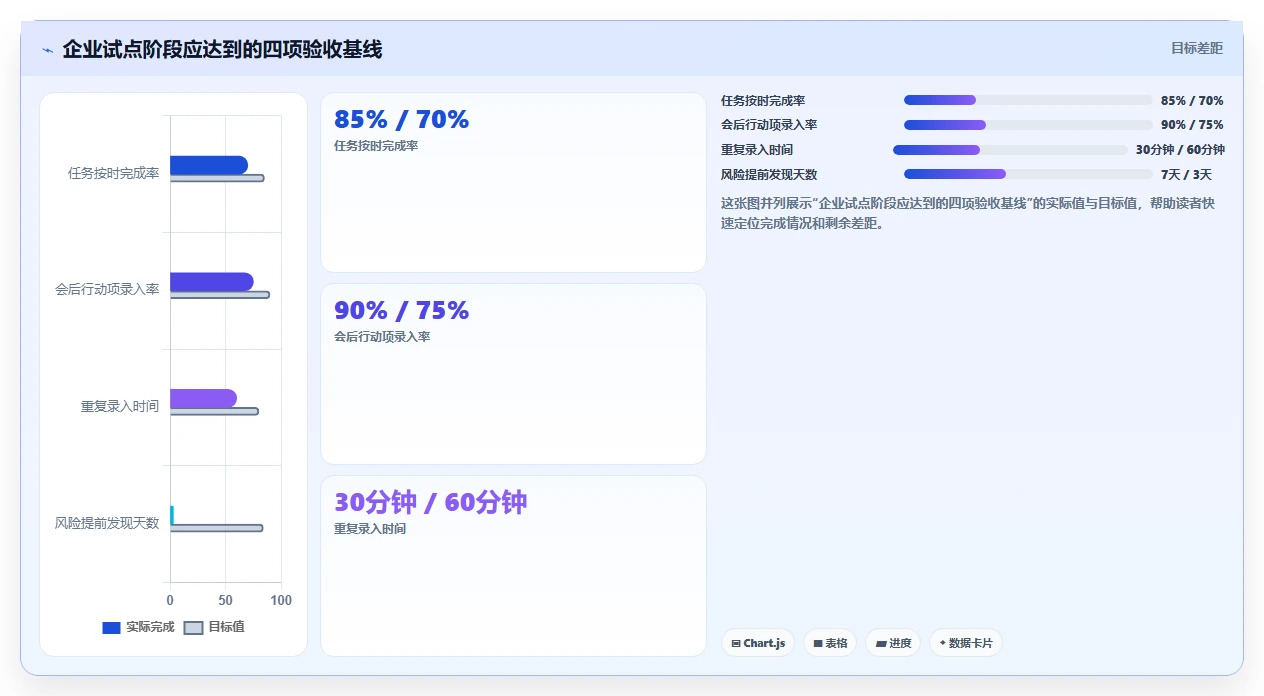Select the 30分钟 / 60分钟 card value
1264x696 pixels.
tap(430, 502)
